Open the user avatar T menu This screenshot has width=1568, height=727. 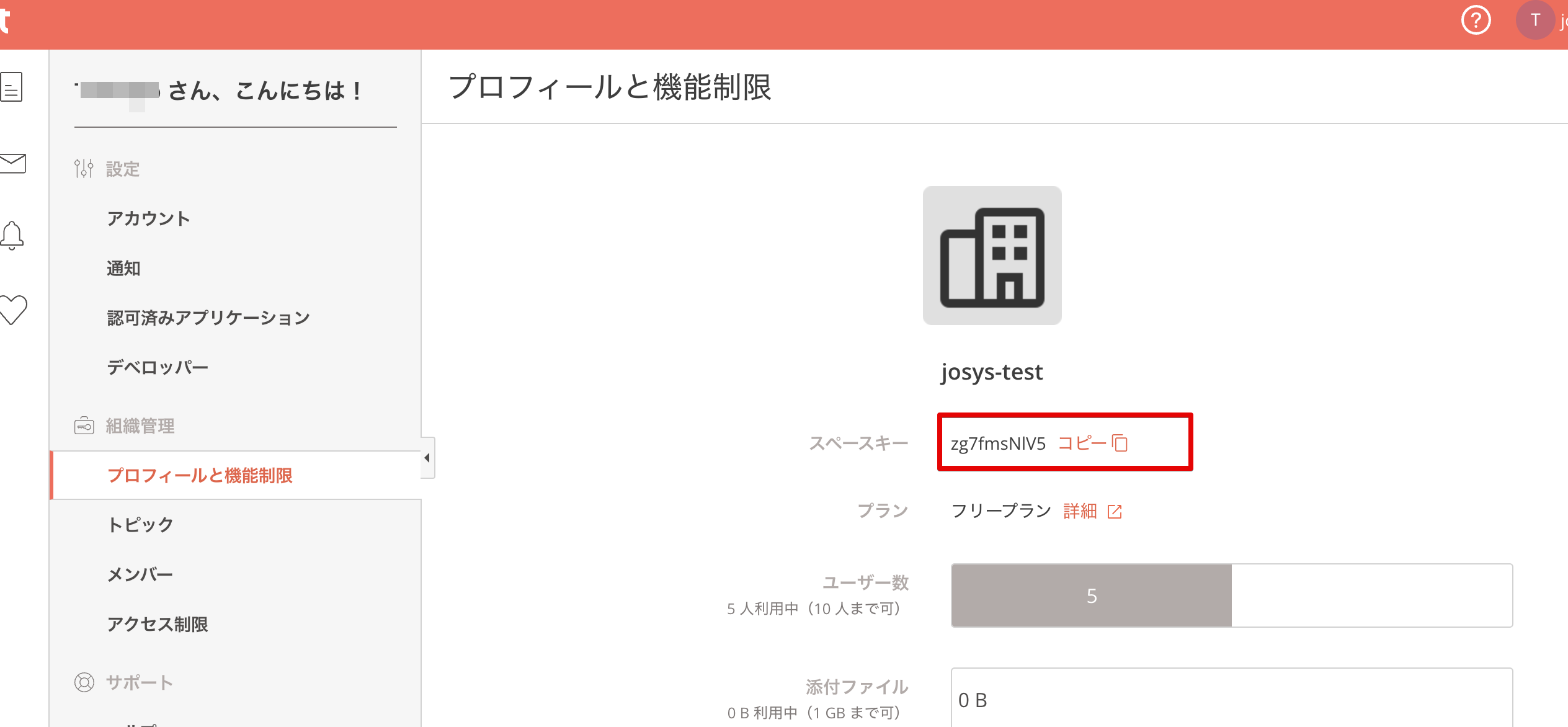(1535, 21)
